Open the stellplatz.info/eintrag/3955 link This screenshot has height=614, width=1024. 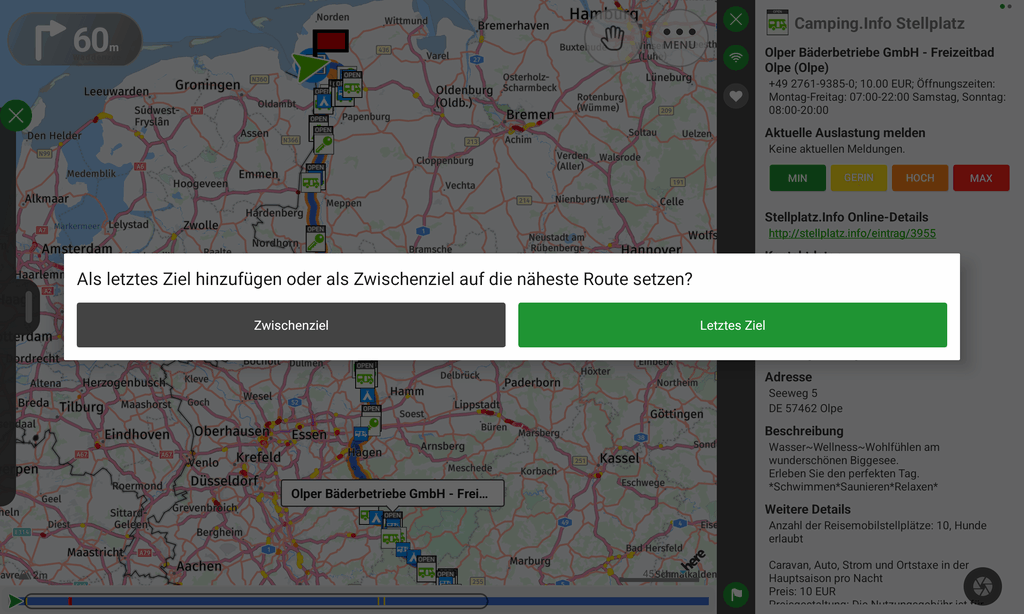pyautogui.click(x=852, y=233)
